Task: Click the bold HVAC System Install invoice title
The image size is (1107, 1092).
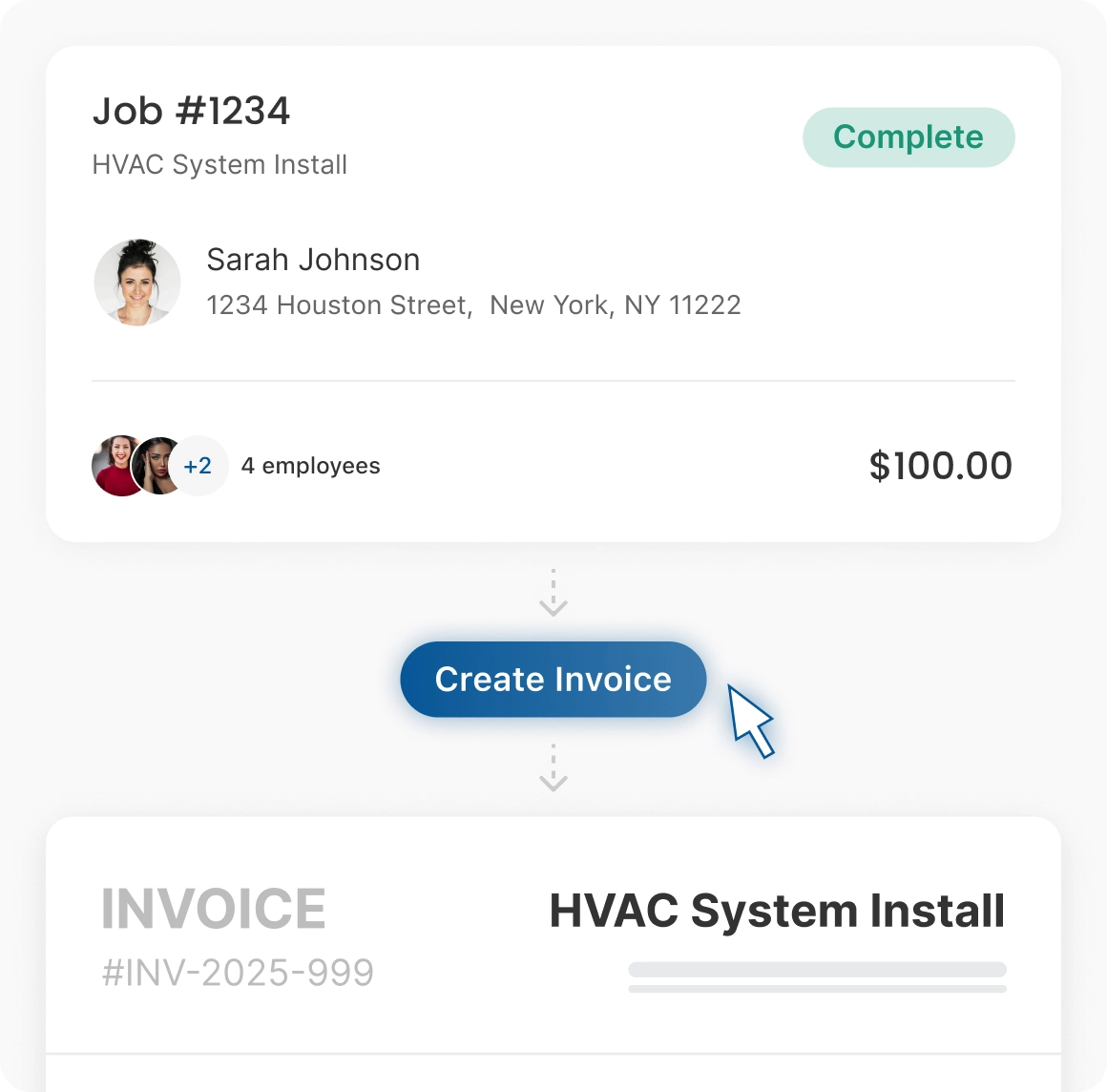Action: [x=777, y=911]
